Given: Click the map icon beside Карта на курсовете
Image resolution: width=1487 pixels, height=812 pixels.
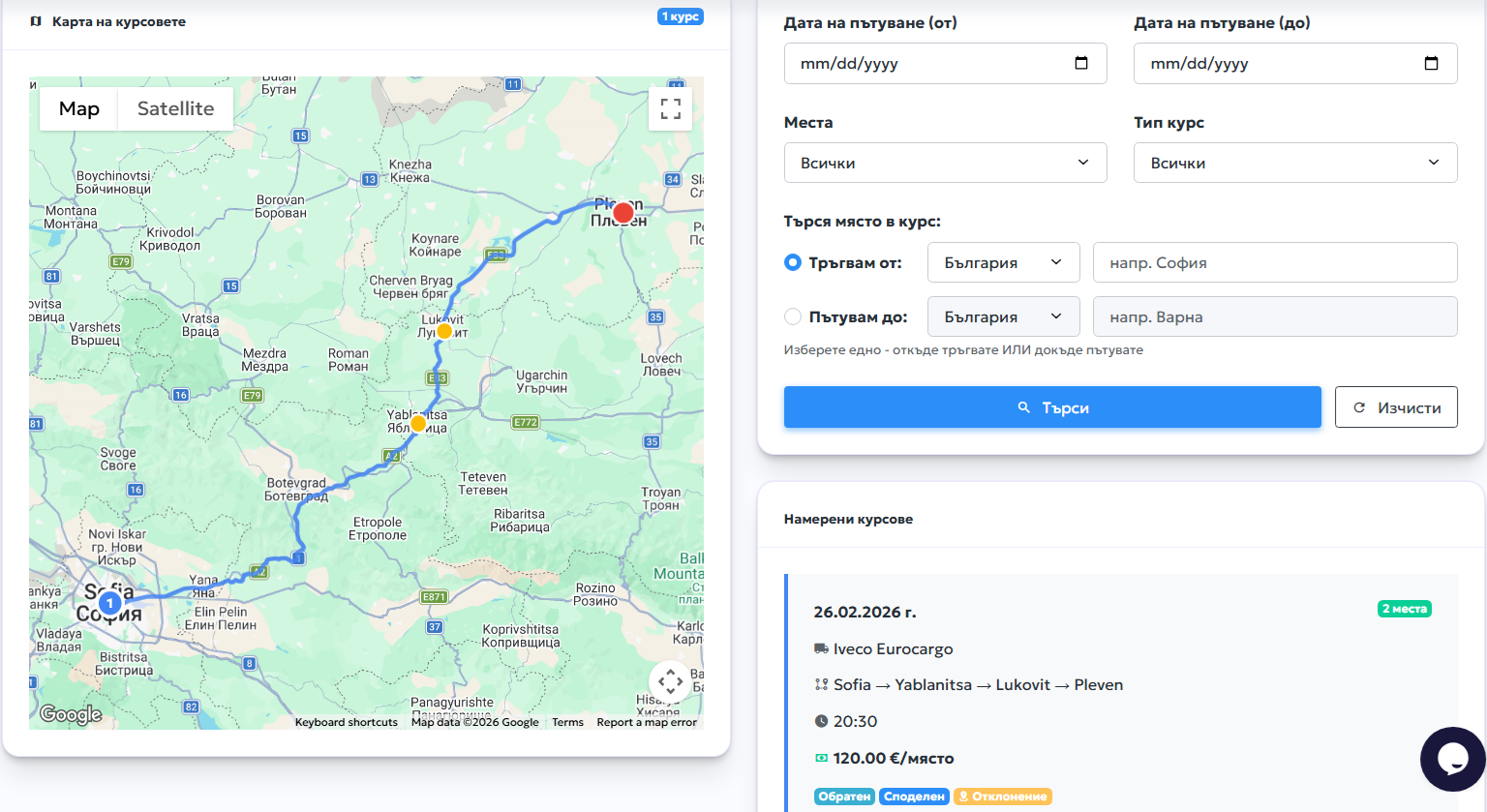Looking at the screenshot, I should click(x=36, y=21).
